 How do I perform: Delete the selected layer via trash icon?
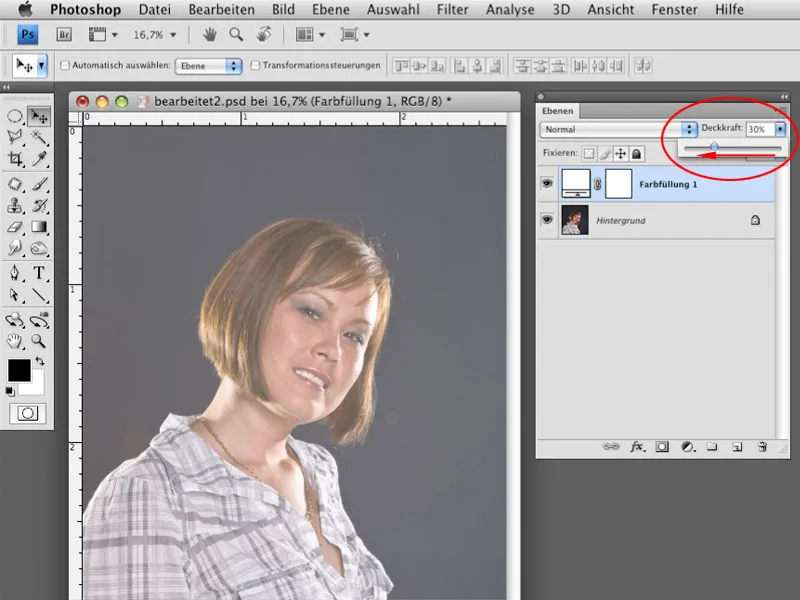[762, 447]
